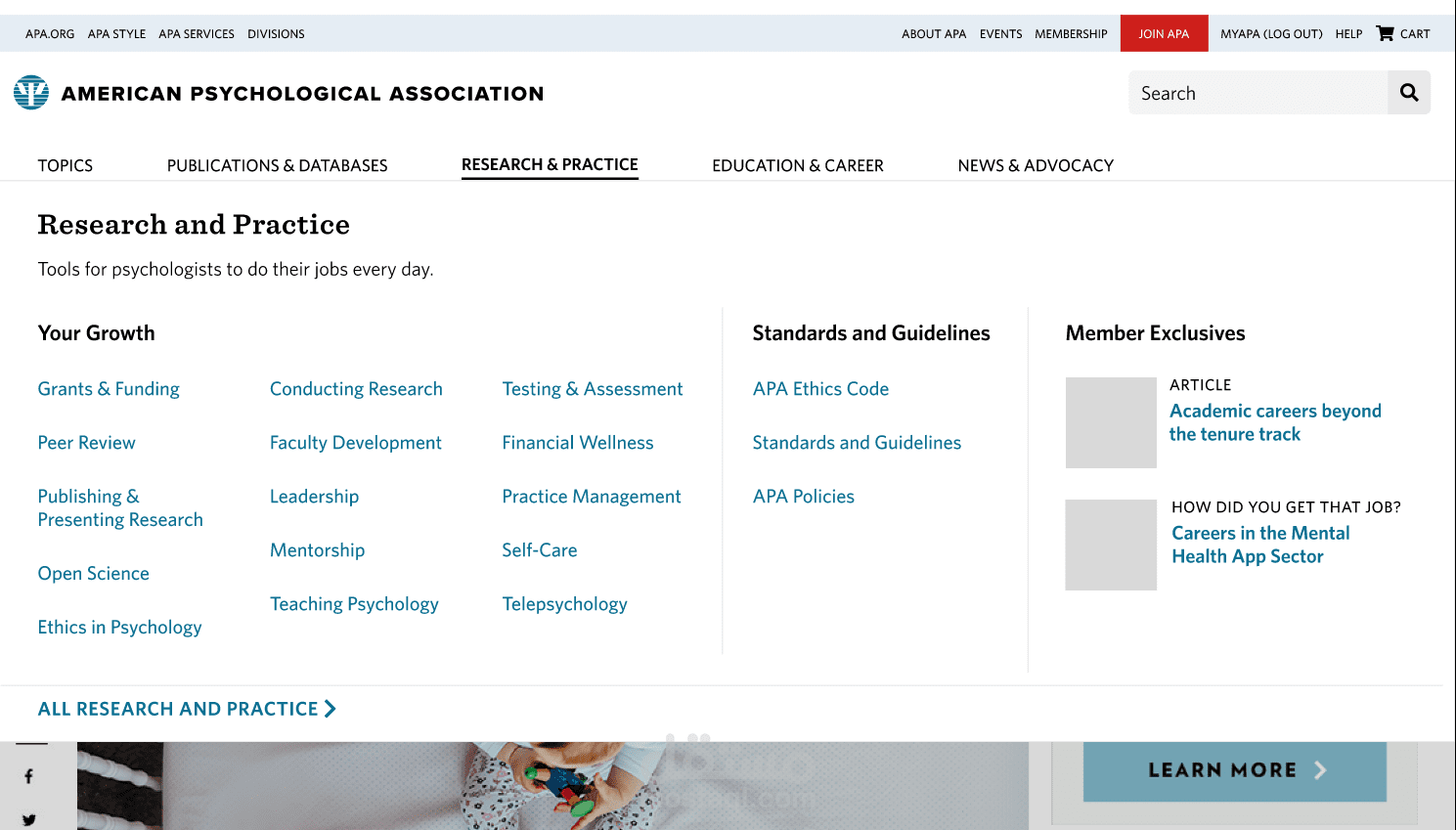The image size is (1456, 830).
Task: Open Practice Management link
Action: (x=592, y=497)
